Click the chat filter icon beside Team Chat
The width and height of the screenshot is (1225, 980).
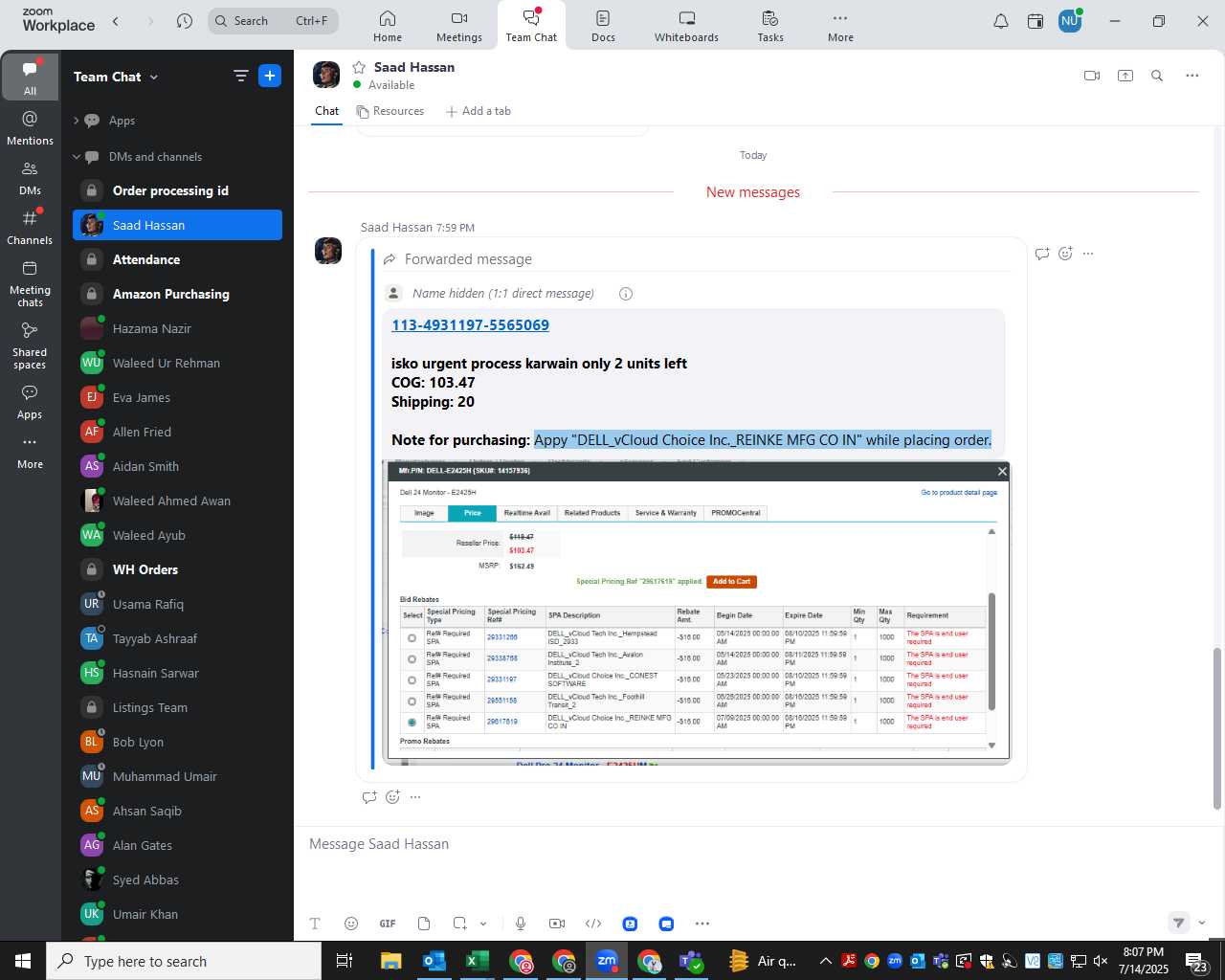point(241,77)
